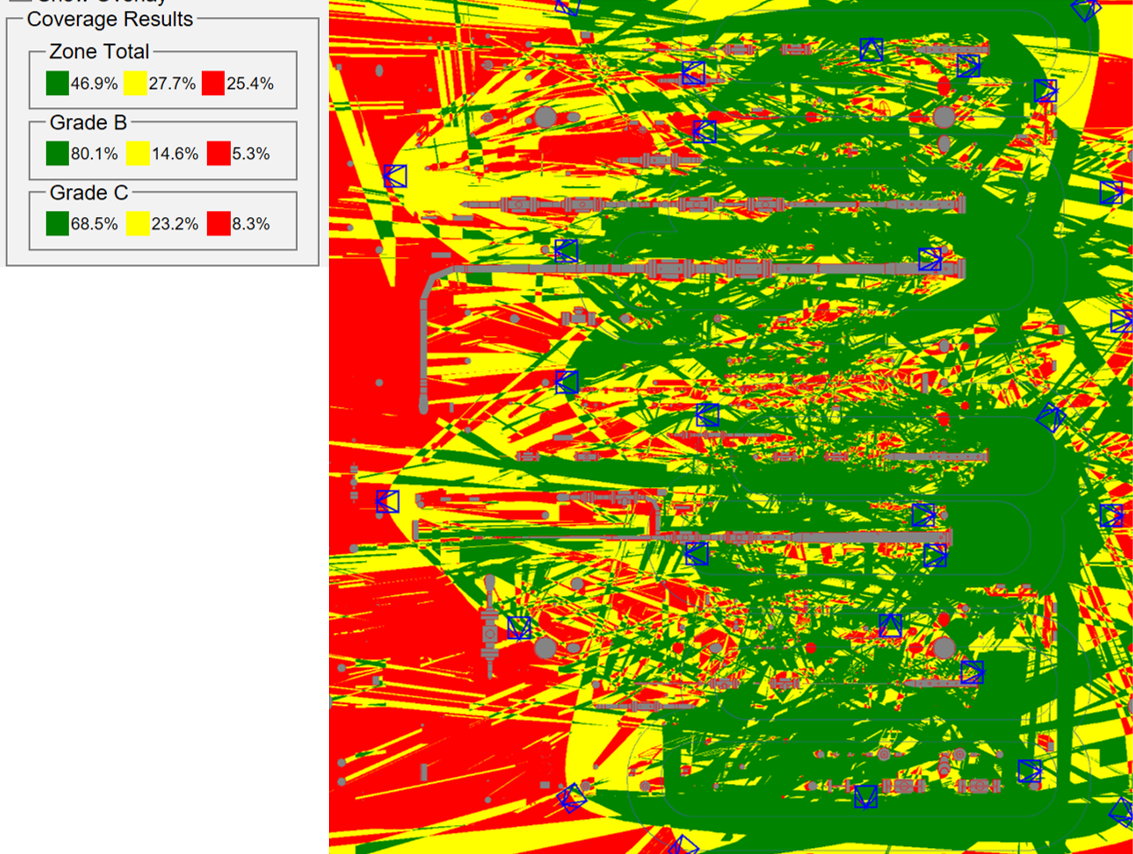Click the green swatch in Zone Total
The width and height of the screenshot is (1133, 854).
click(57, 83)
